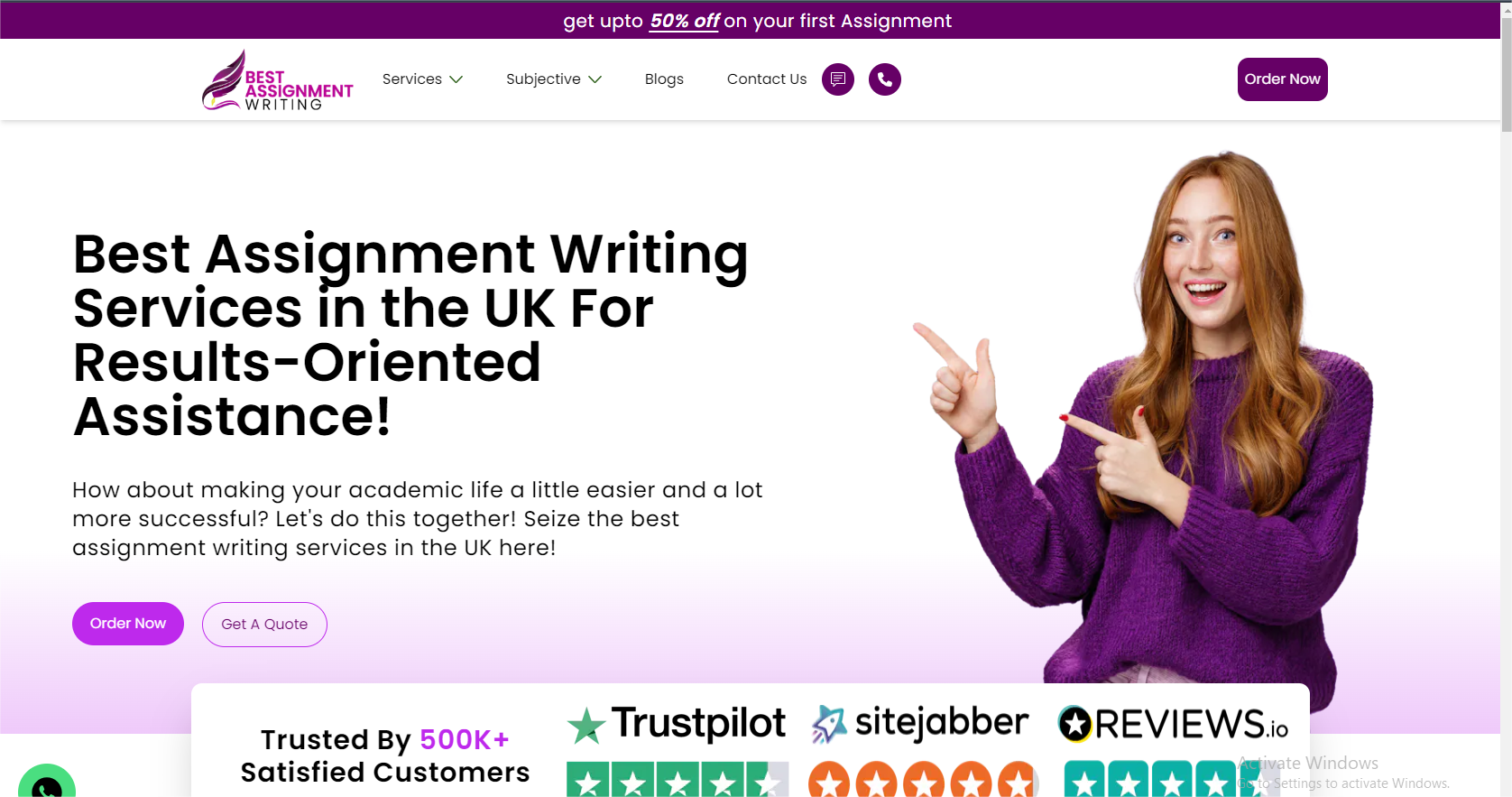Open the green WhatsApp floating icon

click(47, 782)
